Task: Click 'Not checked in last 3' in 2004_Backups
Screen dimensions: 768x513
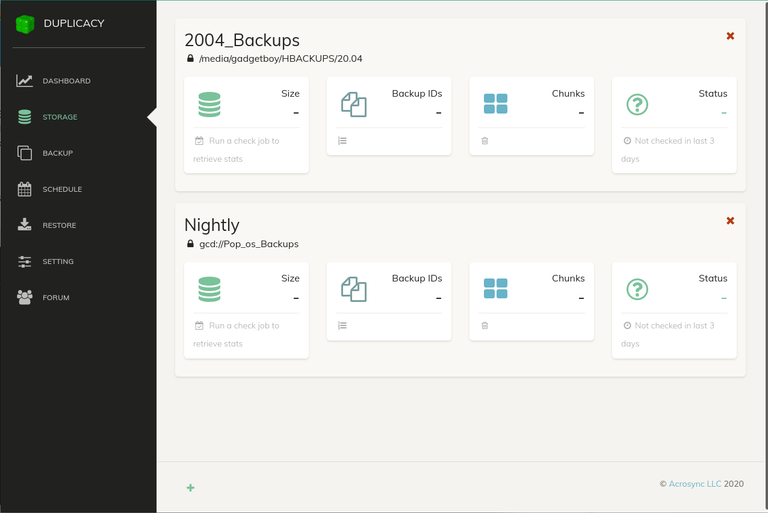Action: coord(674,141)
